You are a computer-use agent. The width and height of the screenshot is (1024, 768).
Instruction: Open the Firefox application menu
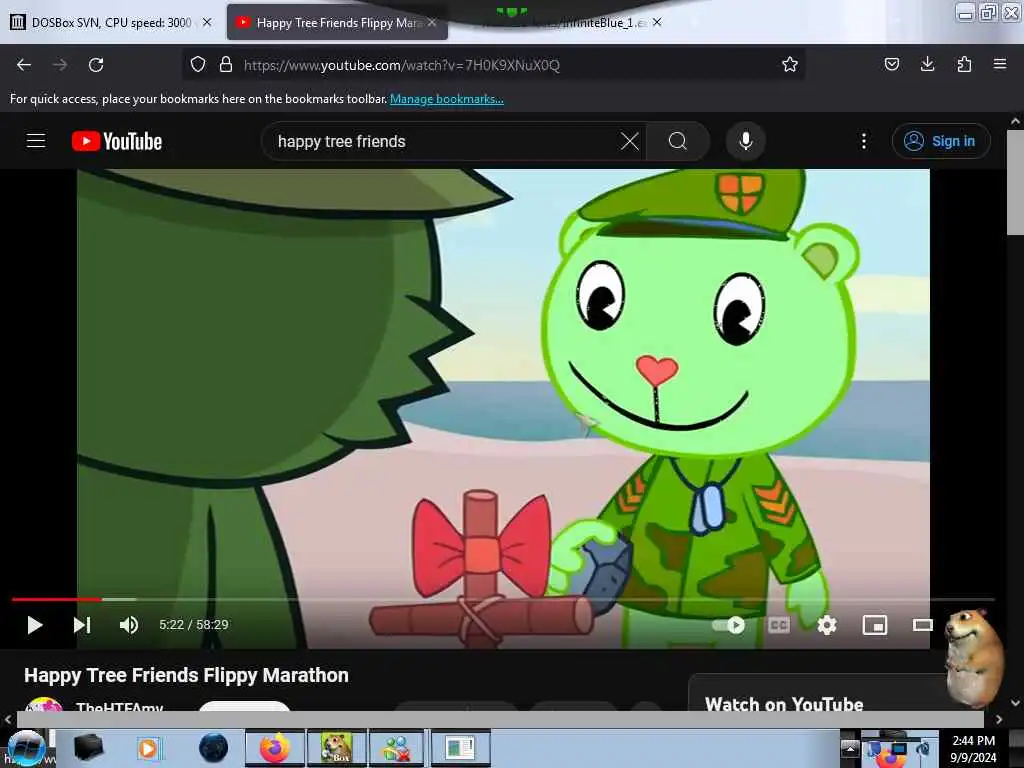tap(1000, 64)
